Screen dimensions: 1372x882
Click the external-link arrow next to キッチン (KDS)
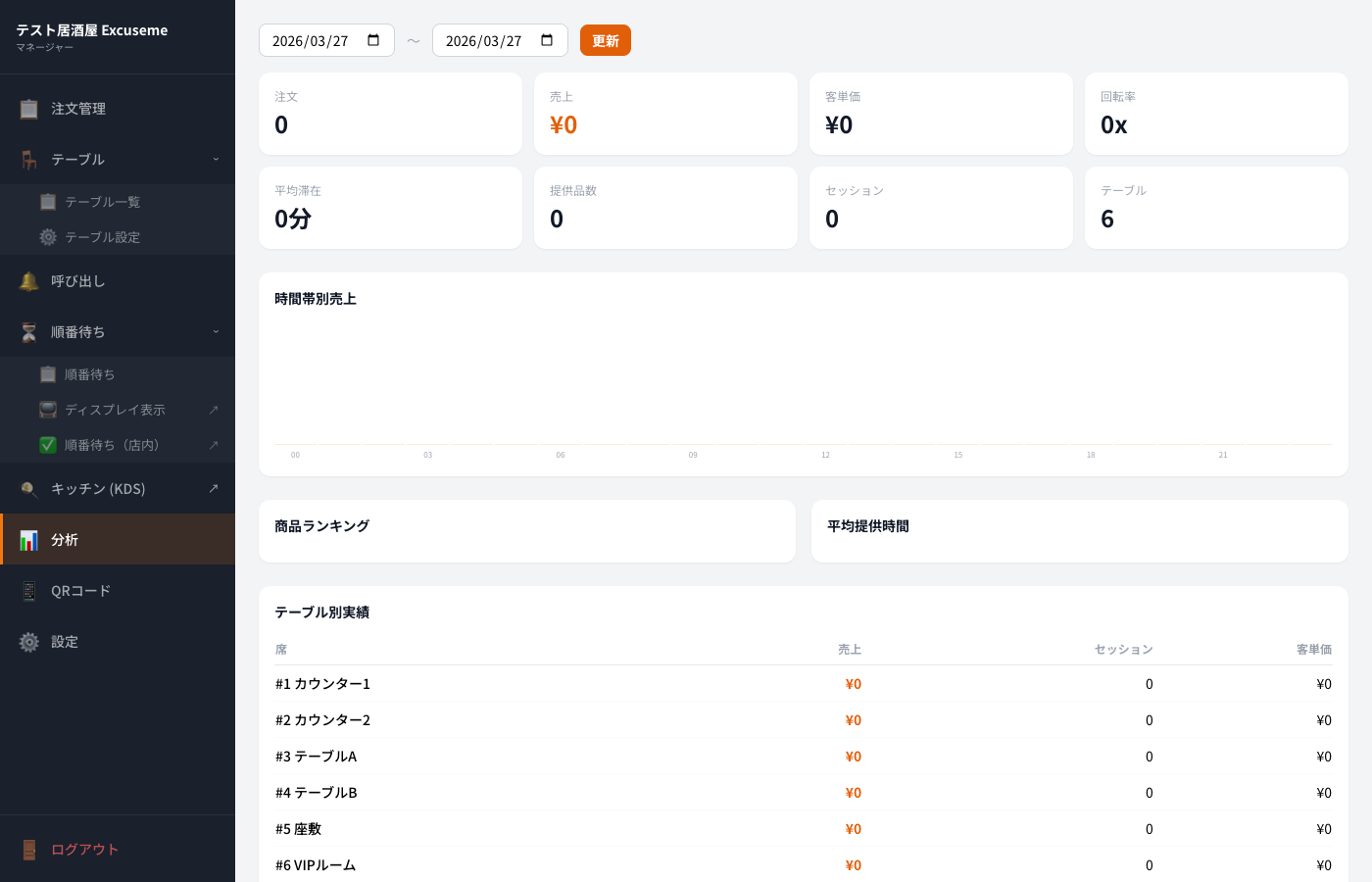click(215, 488)
